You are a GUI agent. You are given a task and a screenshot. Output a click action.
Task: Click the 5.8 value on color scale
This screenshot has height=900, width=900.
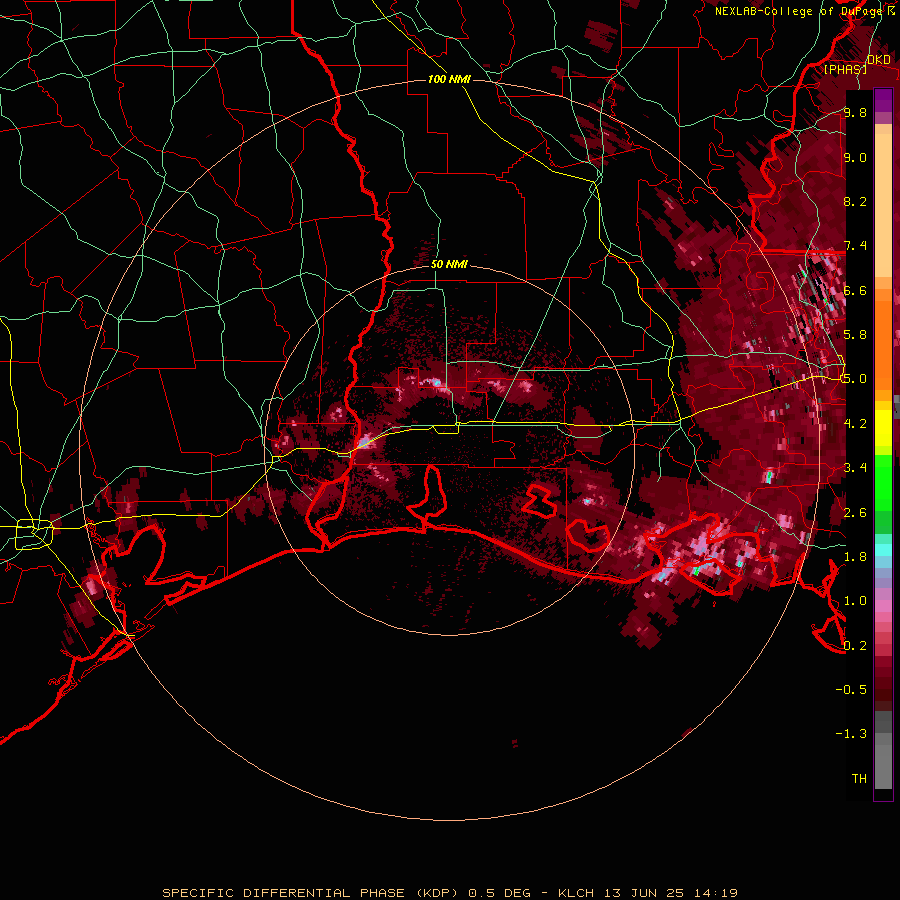tap(855, 335)
